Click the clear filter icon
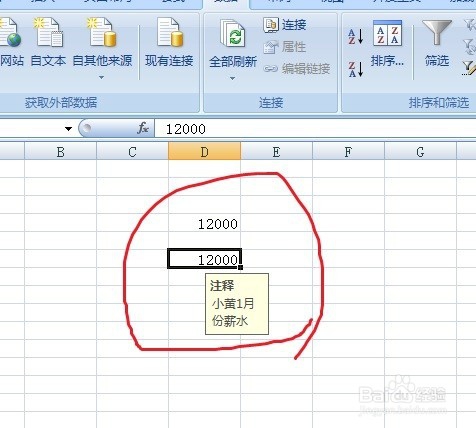 coord(470,25)
